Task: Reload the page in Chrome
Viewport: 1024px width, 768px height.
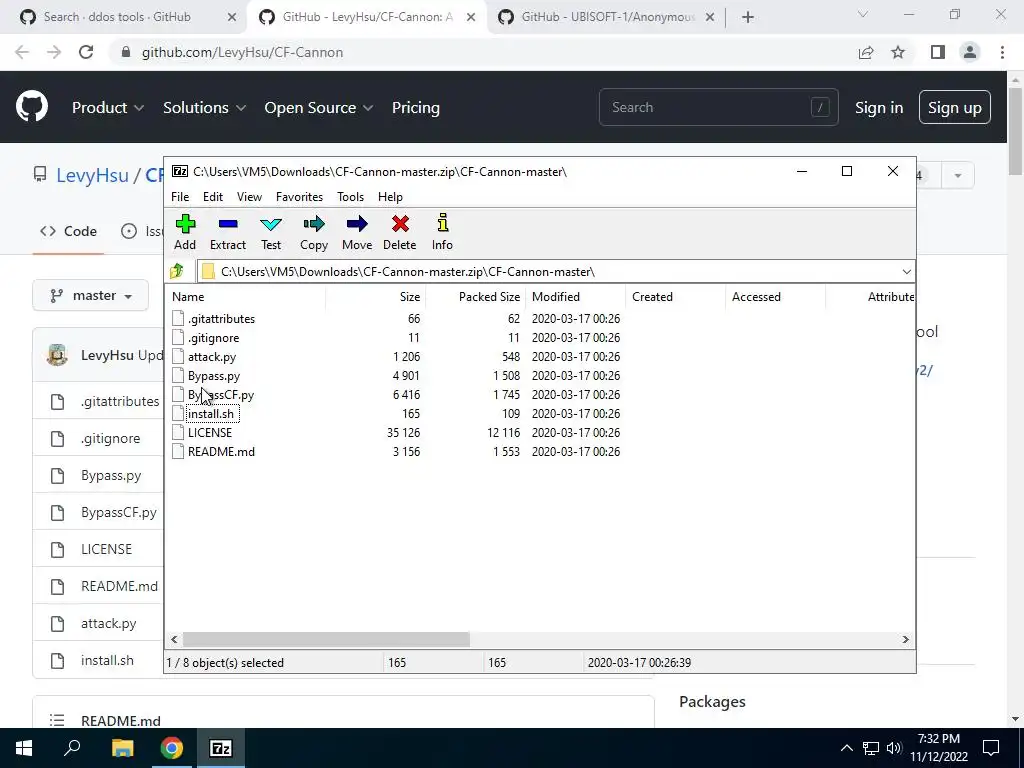Action: coord(86,52)
